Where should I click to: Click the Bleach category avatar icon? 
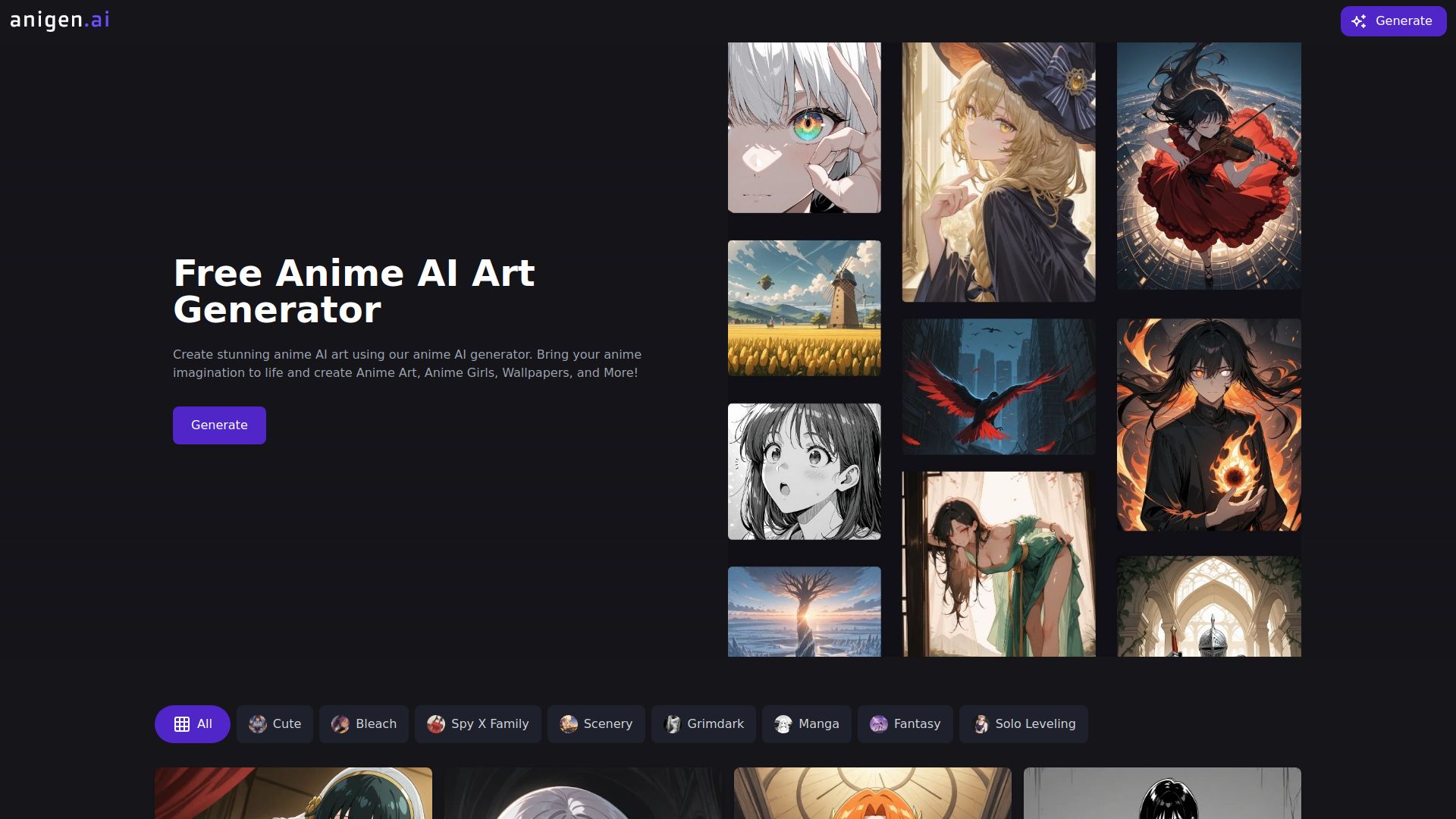340,724
